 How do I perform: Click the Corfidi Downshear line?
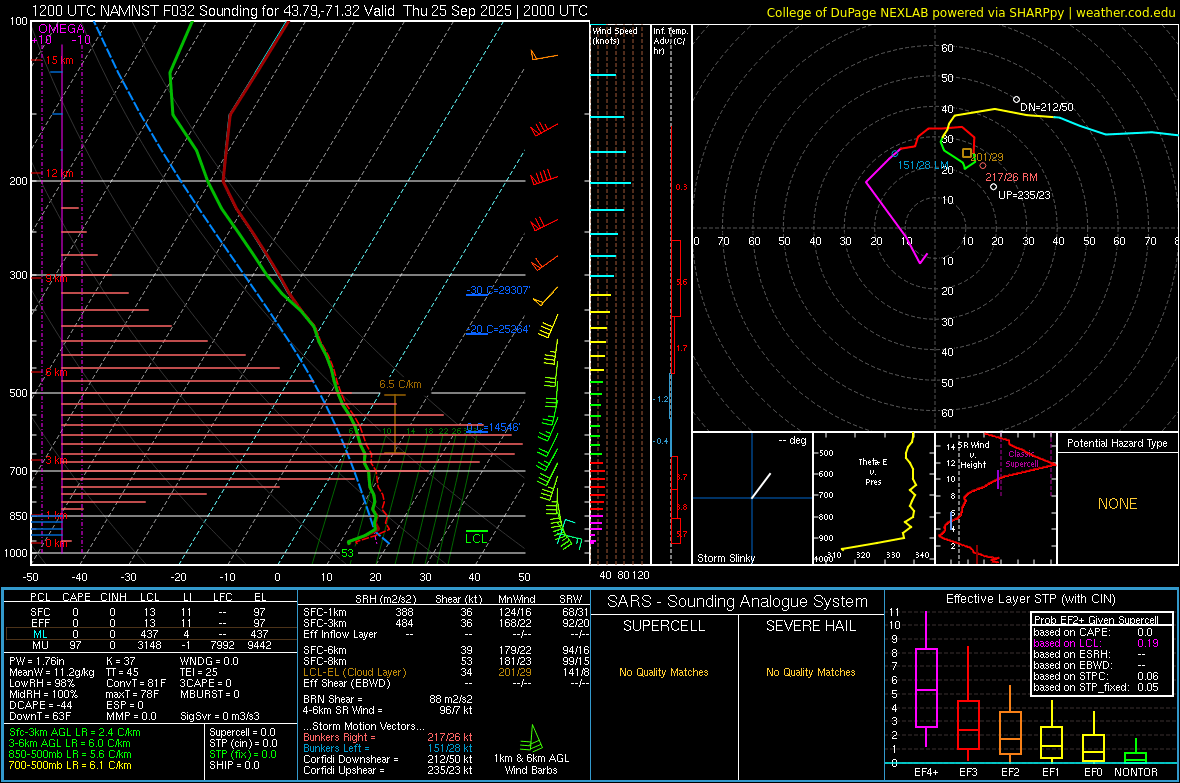388,759
